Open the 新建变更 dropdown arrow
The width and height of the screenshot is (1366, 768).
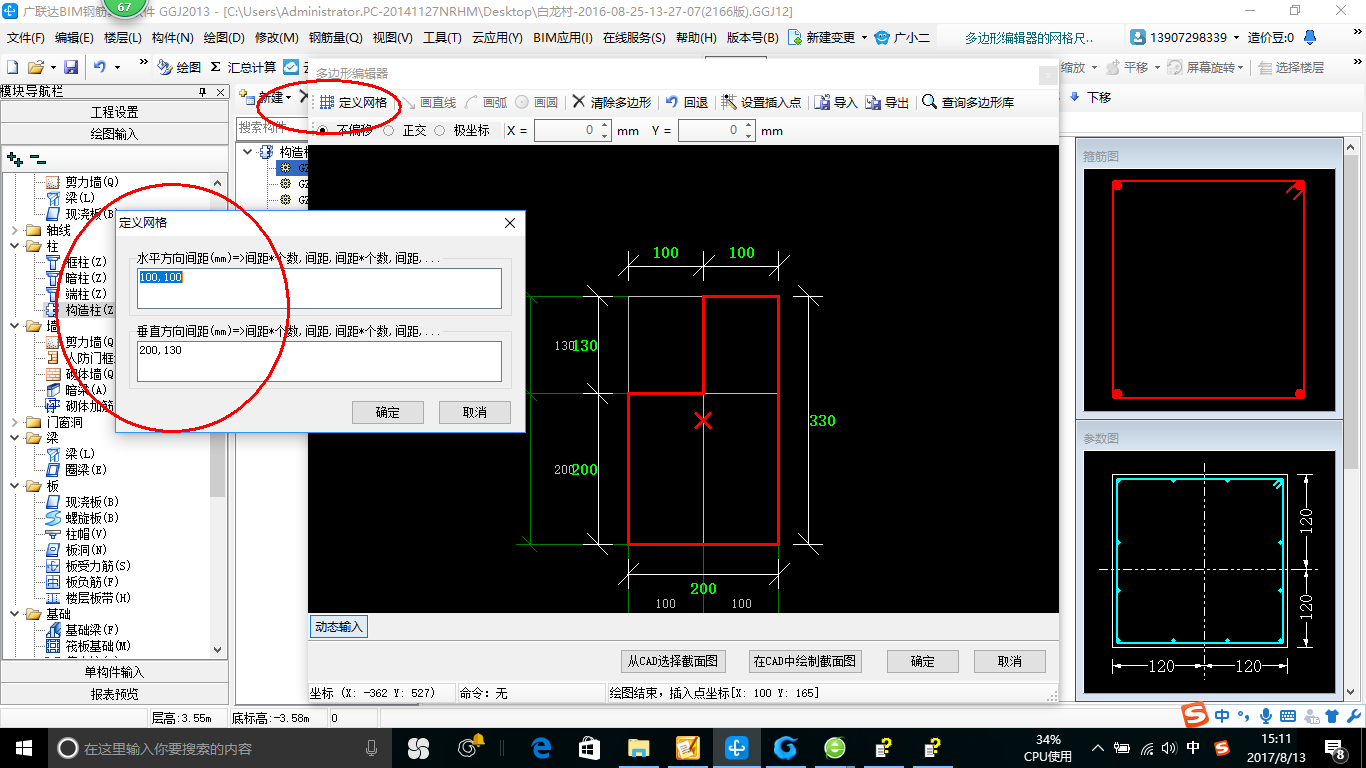pyautogui.click(x=863, y=38)
